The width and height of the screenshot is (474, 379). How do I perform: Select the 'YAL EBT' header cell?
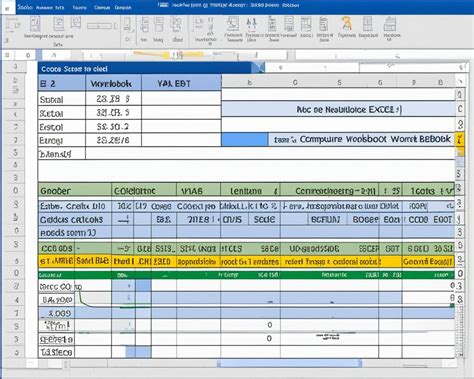point(181,83)
